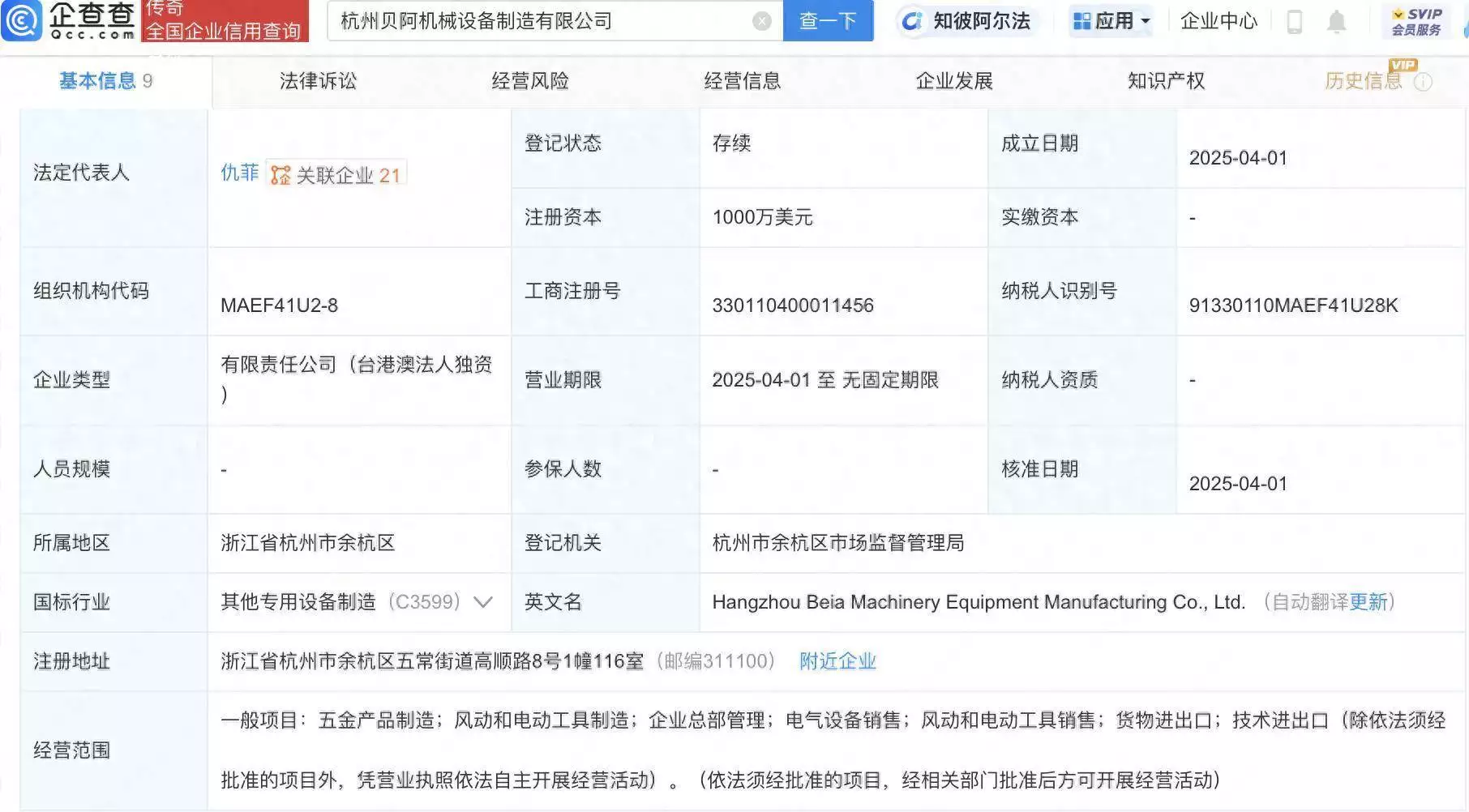Expand the 国标行业 industry chevron
This screenshot has width=1469, height=812.
coord(483,602)
